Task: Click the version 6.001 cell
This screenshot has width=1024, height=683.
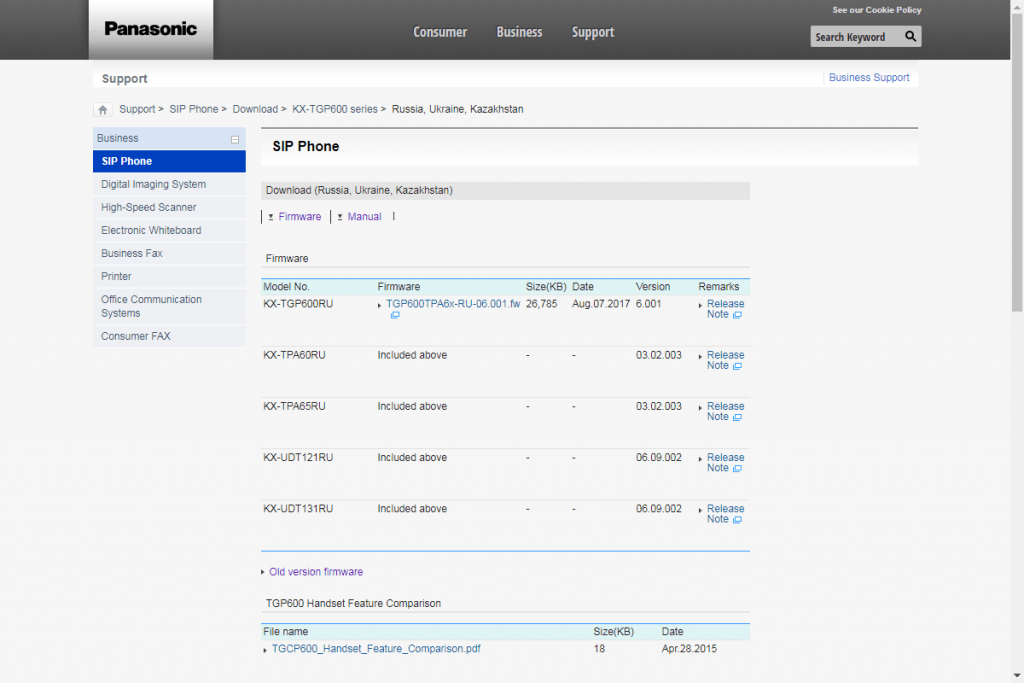Action: pos(648,304)
